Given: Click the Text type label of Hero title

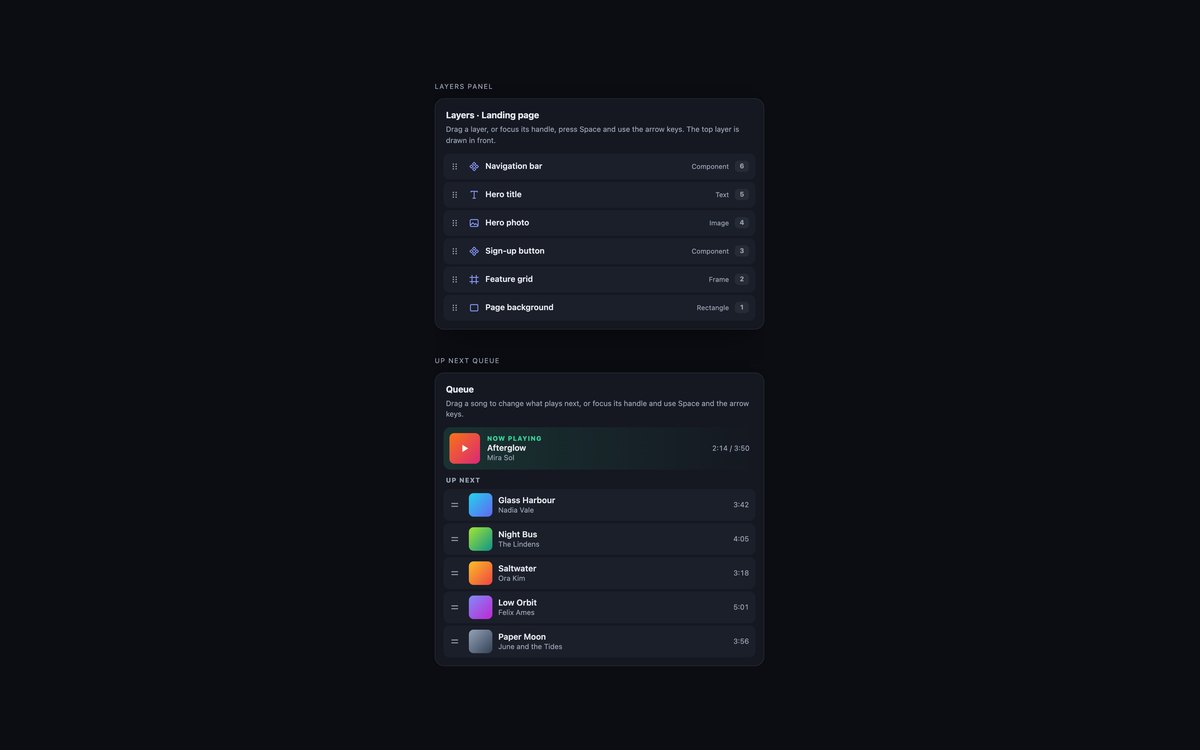Looking at the screenshot, I should tap(722, 195).
